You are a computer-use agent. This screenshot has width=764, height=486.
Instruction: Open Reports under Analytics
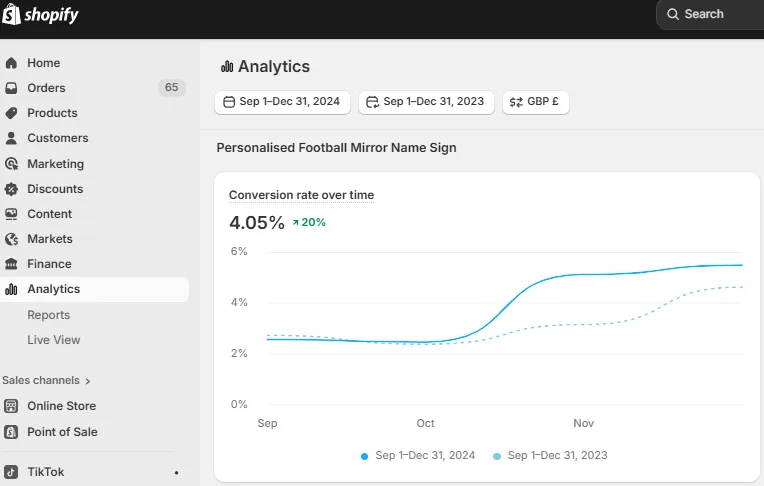pyautogui.click(x=48, y=315)
